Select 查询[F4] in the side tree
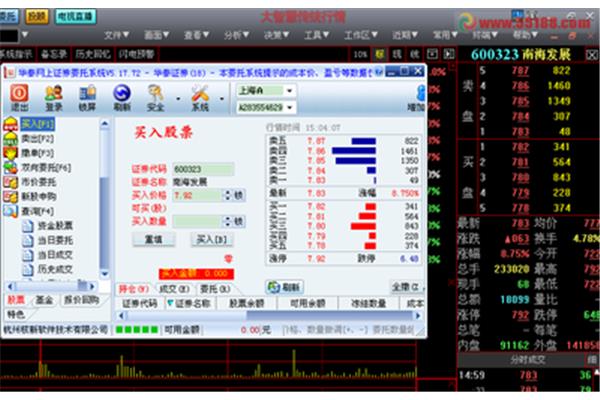 37,211
